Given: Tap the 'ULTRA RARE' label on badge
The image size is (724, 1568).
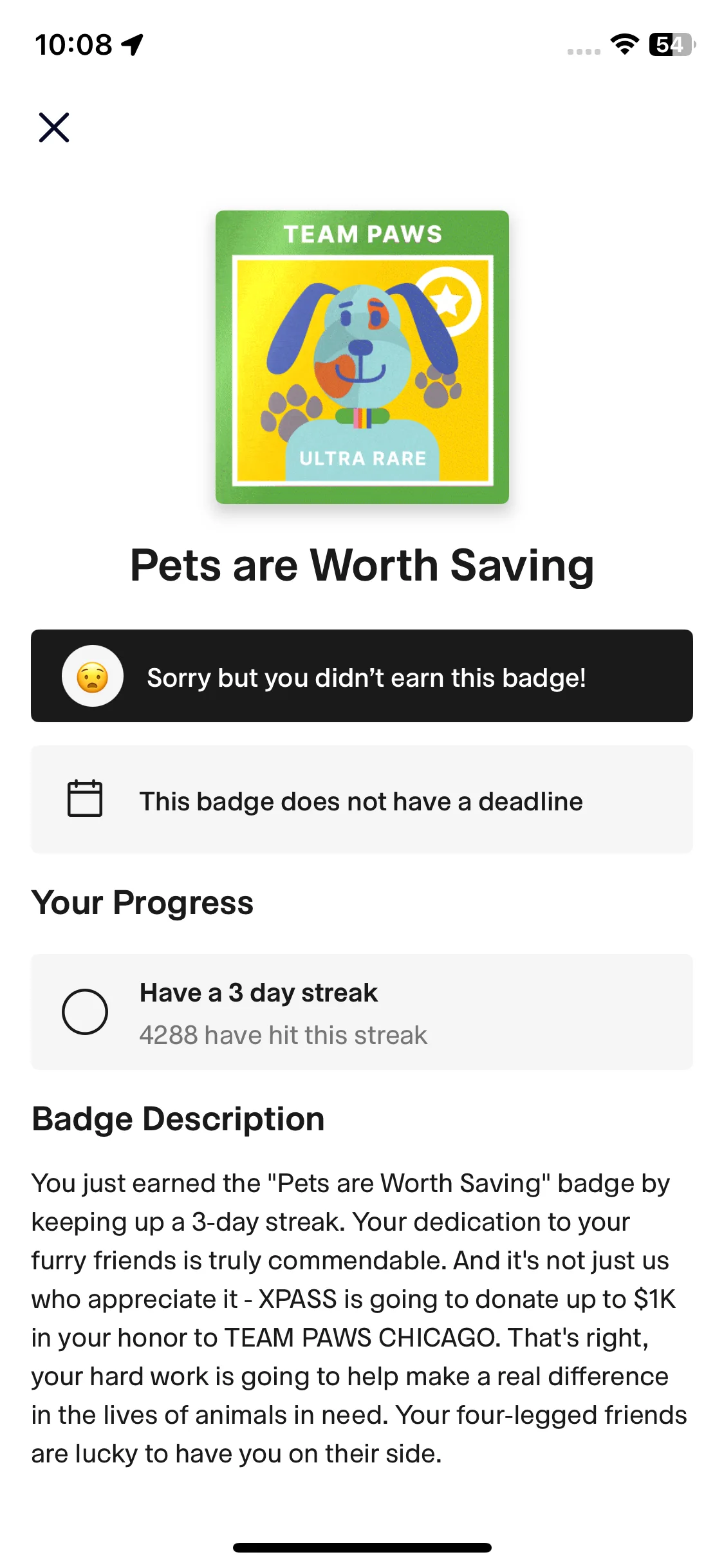Looking at the screenshot, I should pyautogui.click(x=362, y=458).
